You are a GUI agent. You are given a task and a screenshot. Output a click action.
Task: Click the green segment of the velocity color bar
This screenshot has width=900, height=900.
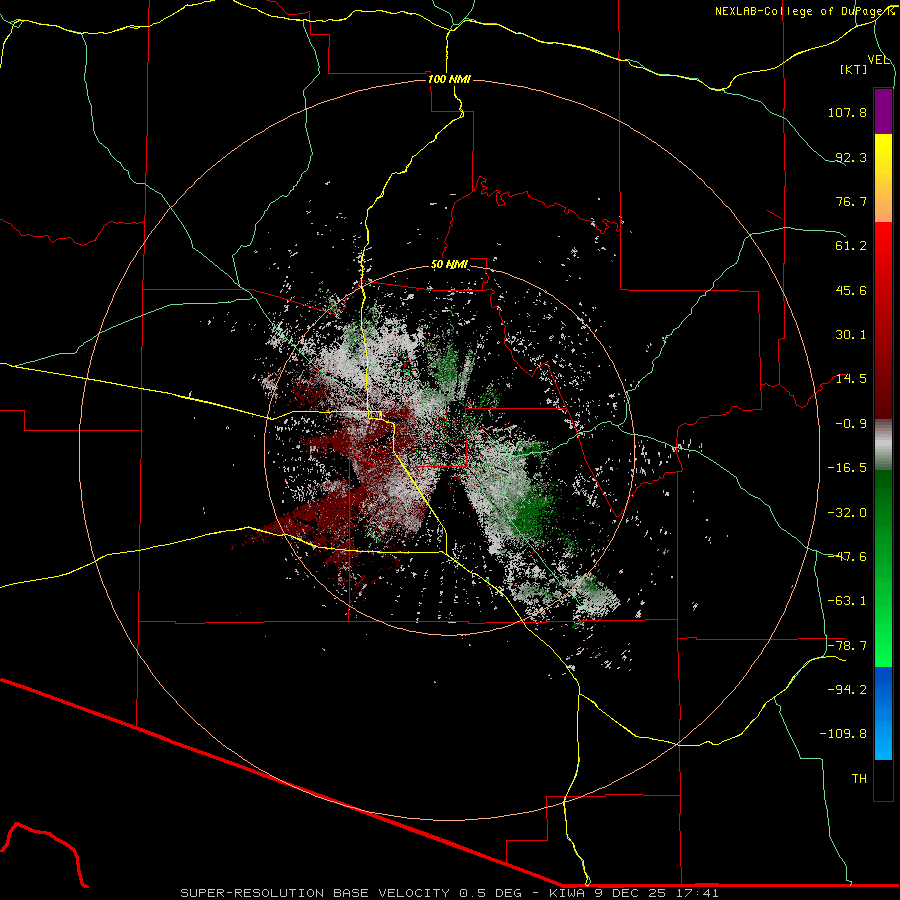pyautogui.click(x=883, y=568)
